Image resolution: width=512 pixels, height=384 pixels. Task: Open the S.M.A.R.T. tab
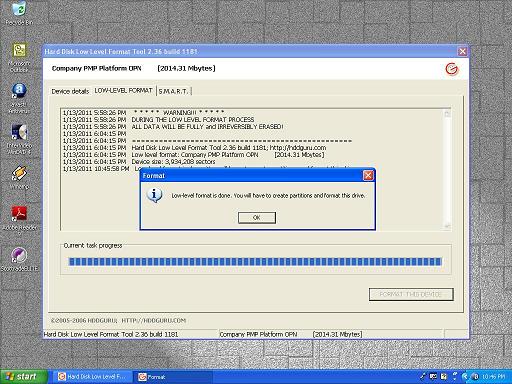[x=174, y=91]
